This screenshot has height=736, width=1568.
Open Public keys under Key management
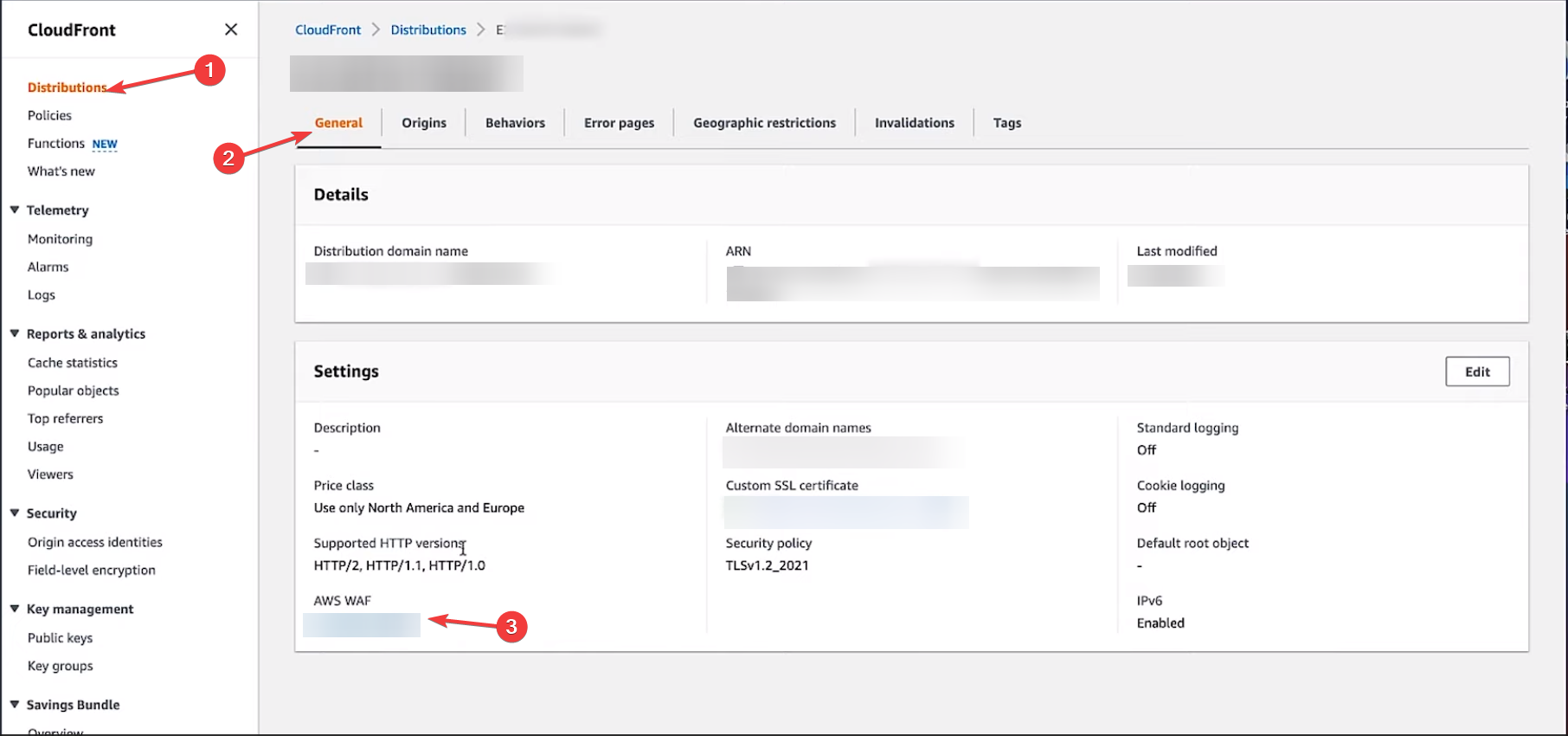60,638
